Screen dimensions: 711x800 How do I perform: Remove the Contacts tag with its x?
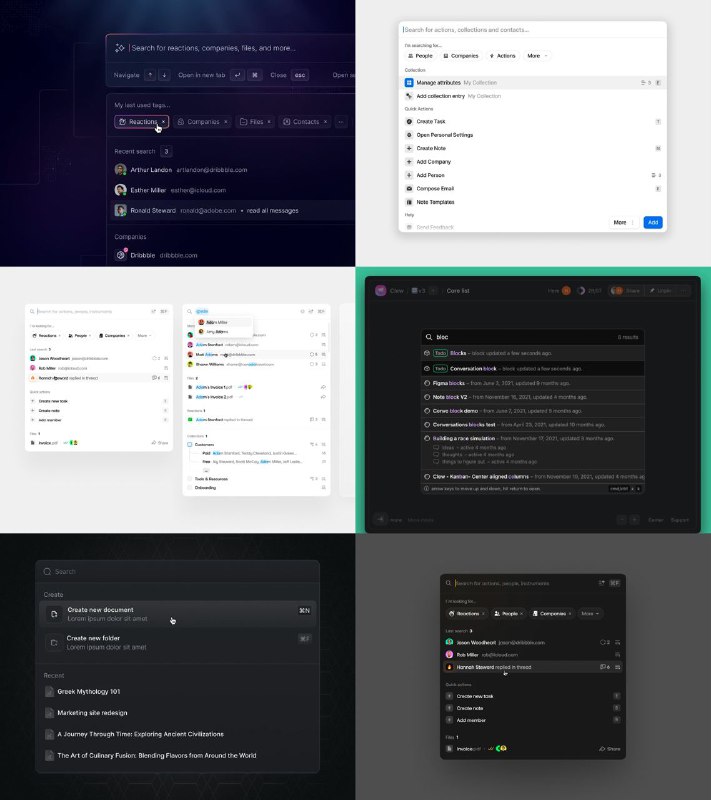[x=326, y=122]
